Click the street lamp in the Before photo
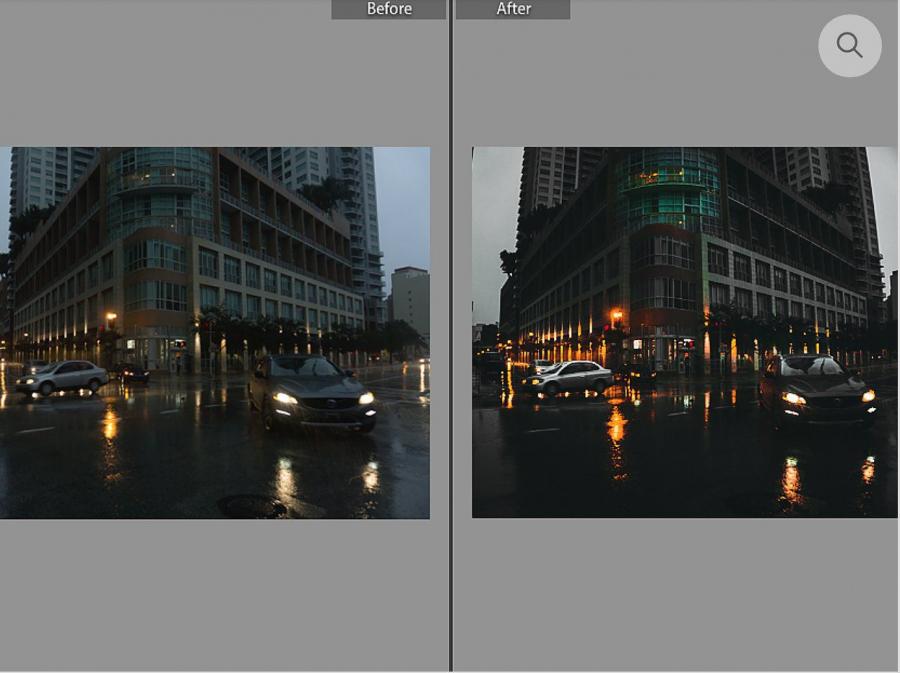The image size is (900, 673). tap(110, 319)
